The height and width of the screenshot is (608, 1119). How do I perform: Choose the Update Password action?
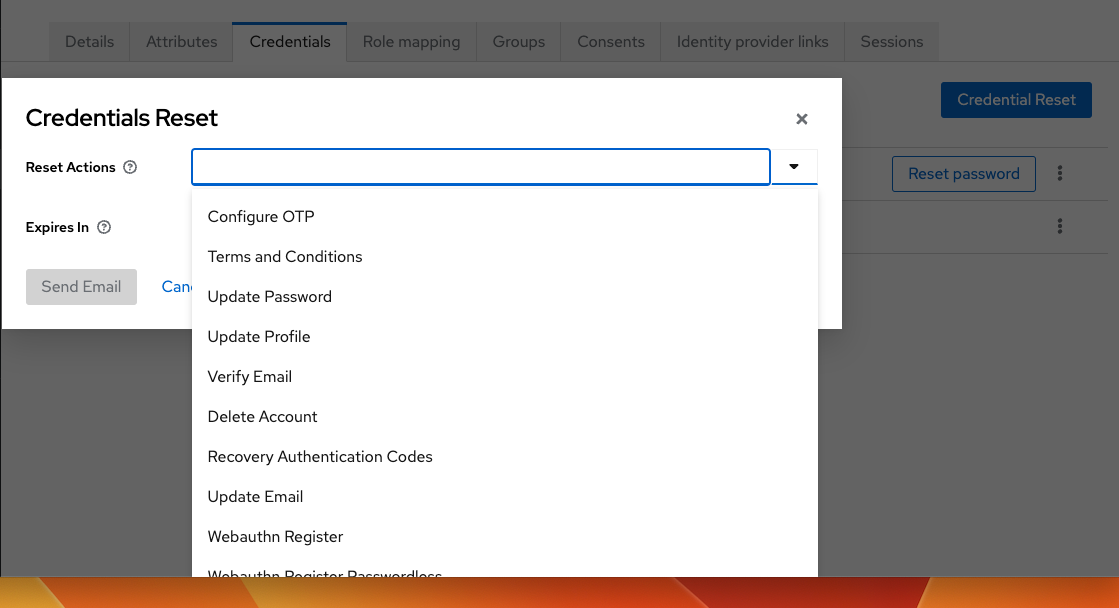point(269,296)
